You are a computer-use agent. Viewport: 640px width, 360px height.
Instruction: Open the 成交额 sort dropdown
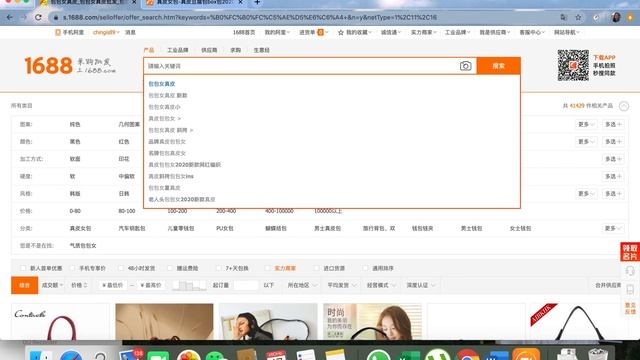click(52, 285)
